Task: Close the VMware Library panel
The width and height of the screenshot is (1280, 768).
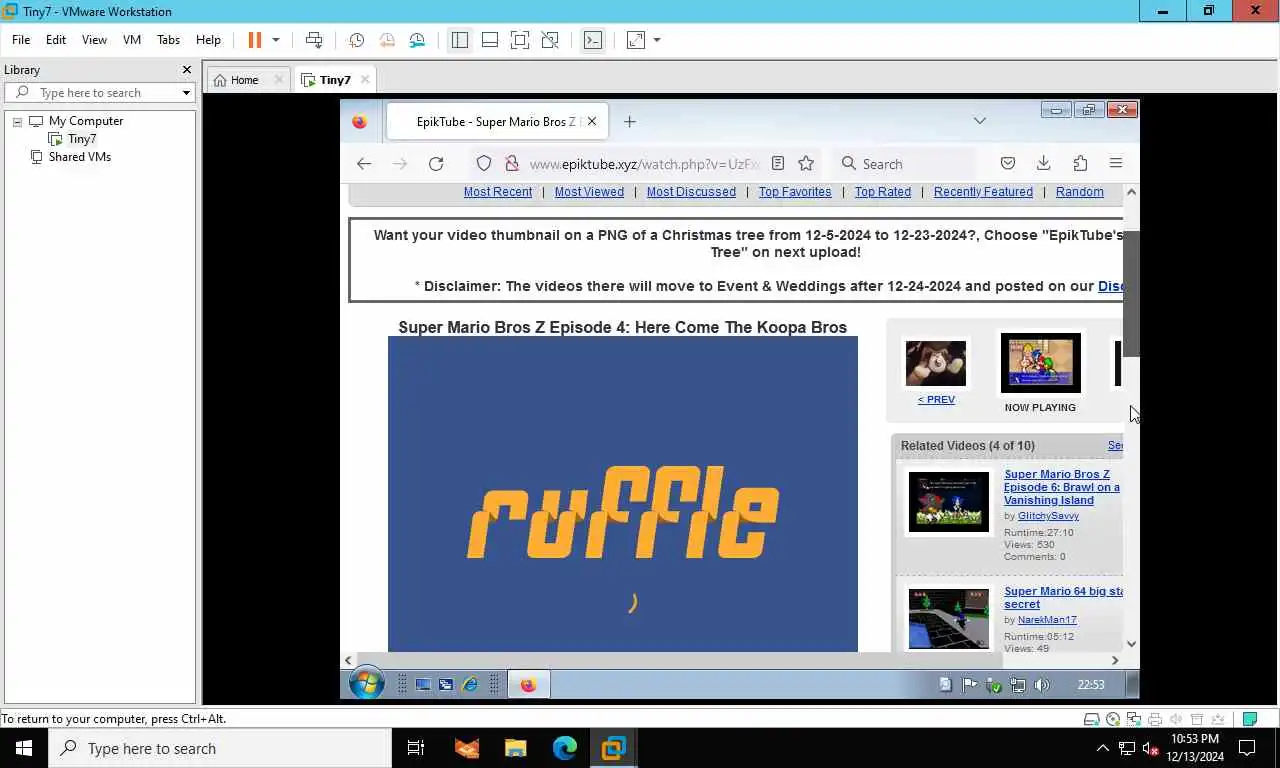Action: [186, 70]
